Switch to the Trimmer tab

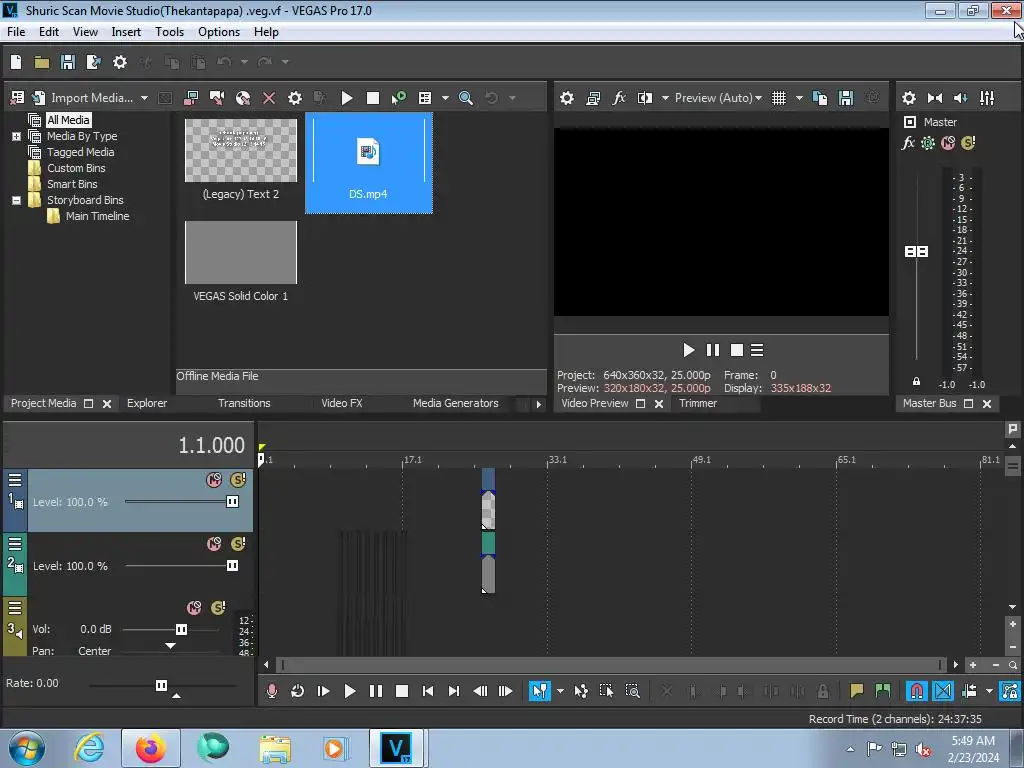point(697,404)
